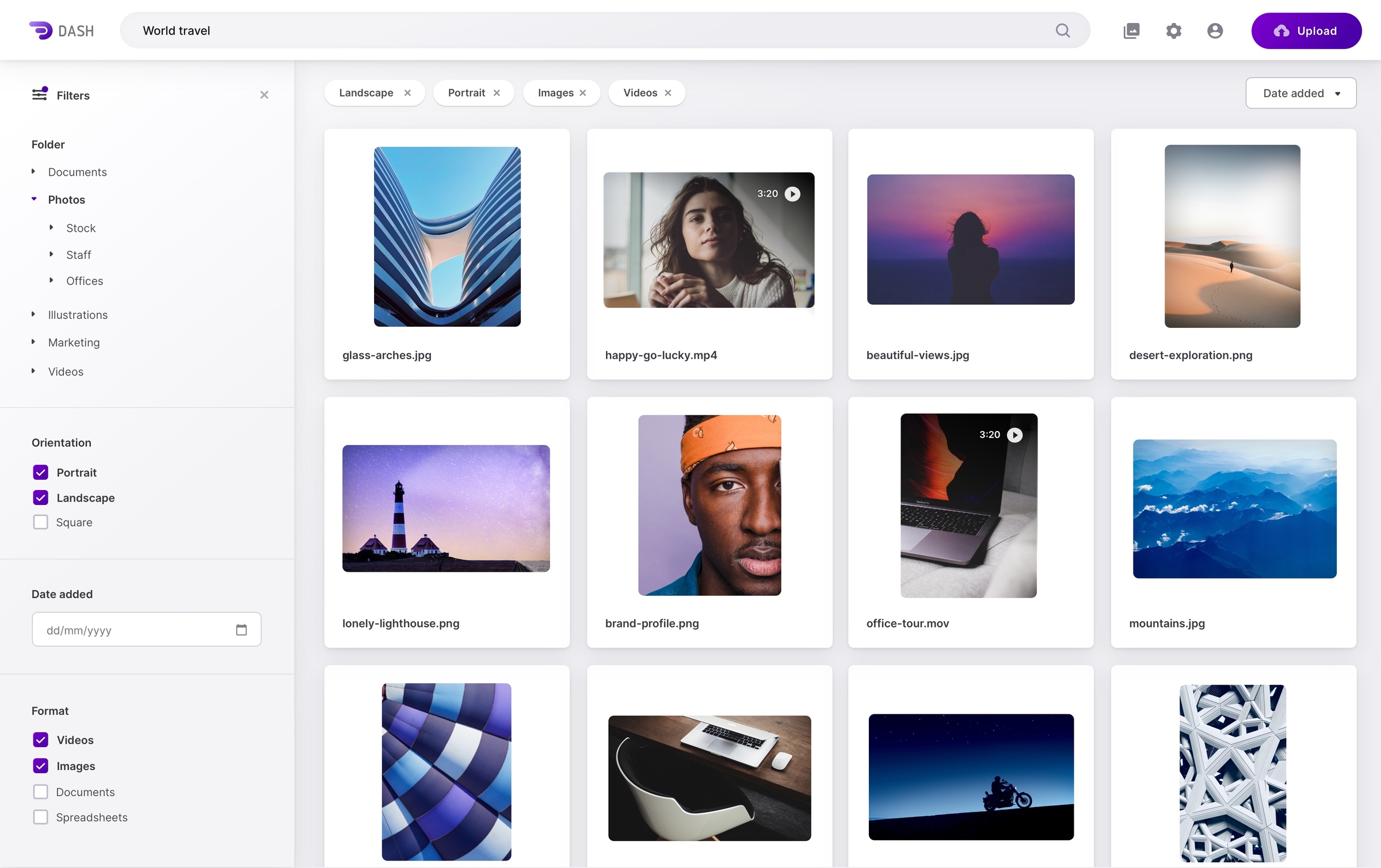This screenshot has height=868, width=1381.
Task: Toggle the Portrait orientation checkbox
Action: [x=40, y=471]
